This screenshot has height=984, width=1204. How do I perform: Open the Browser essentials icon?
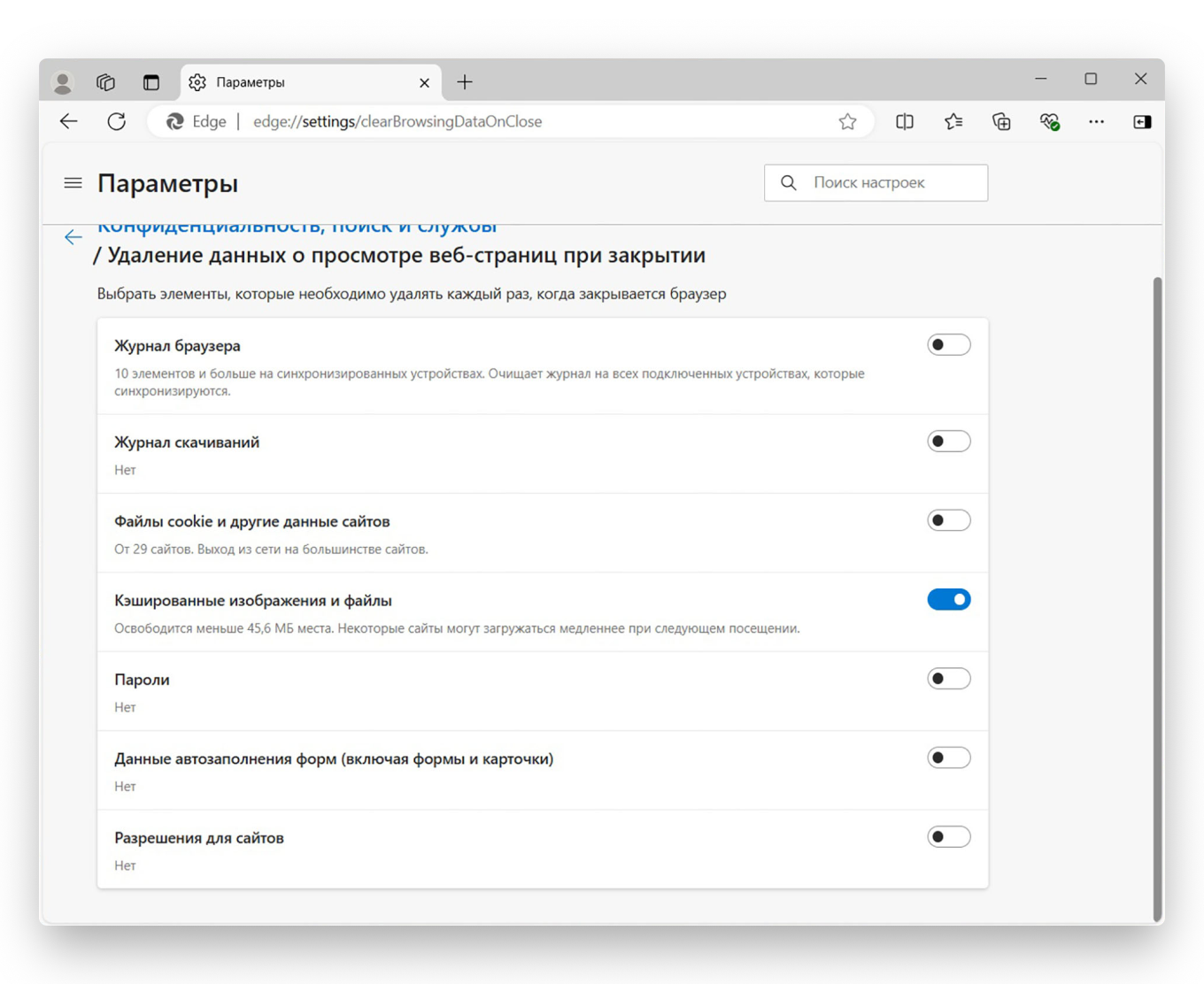point(1049,121)
